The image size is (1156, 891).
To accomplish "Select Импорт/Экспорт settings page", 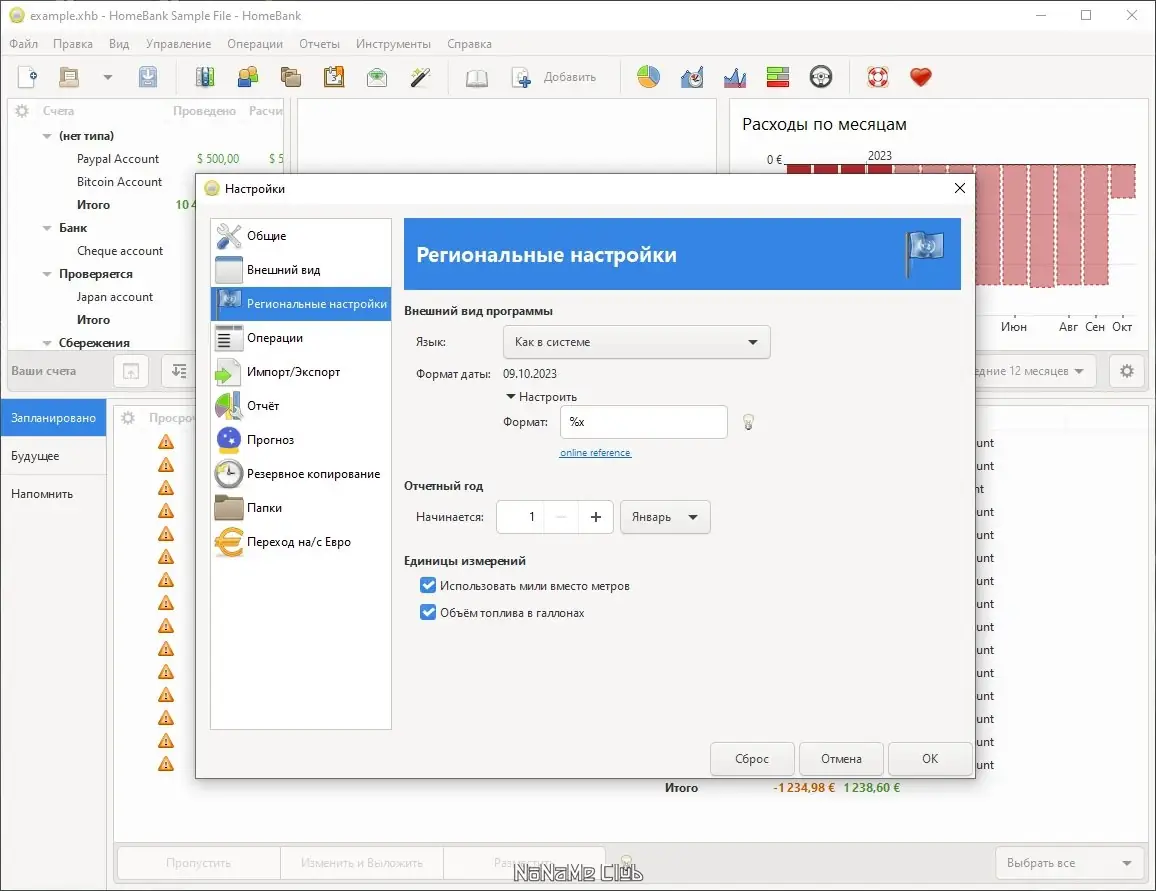I will pyautogui.click(x=301, y=371).
